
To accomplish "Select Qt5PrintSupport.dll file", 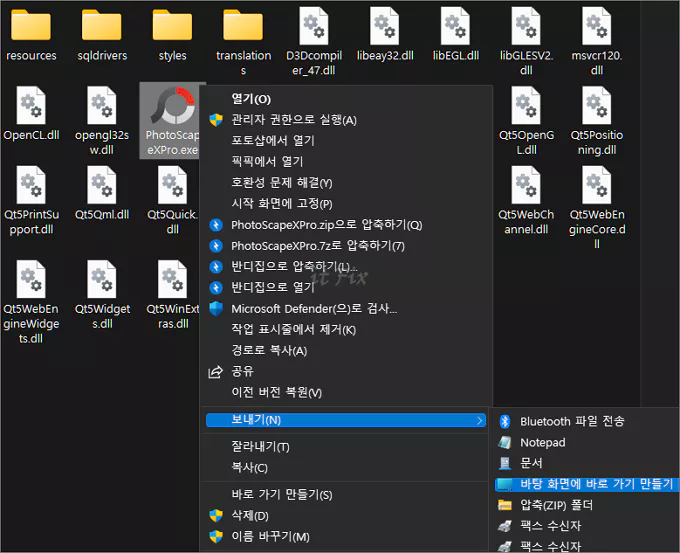I will 31,201.
